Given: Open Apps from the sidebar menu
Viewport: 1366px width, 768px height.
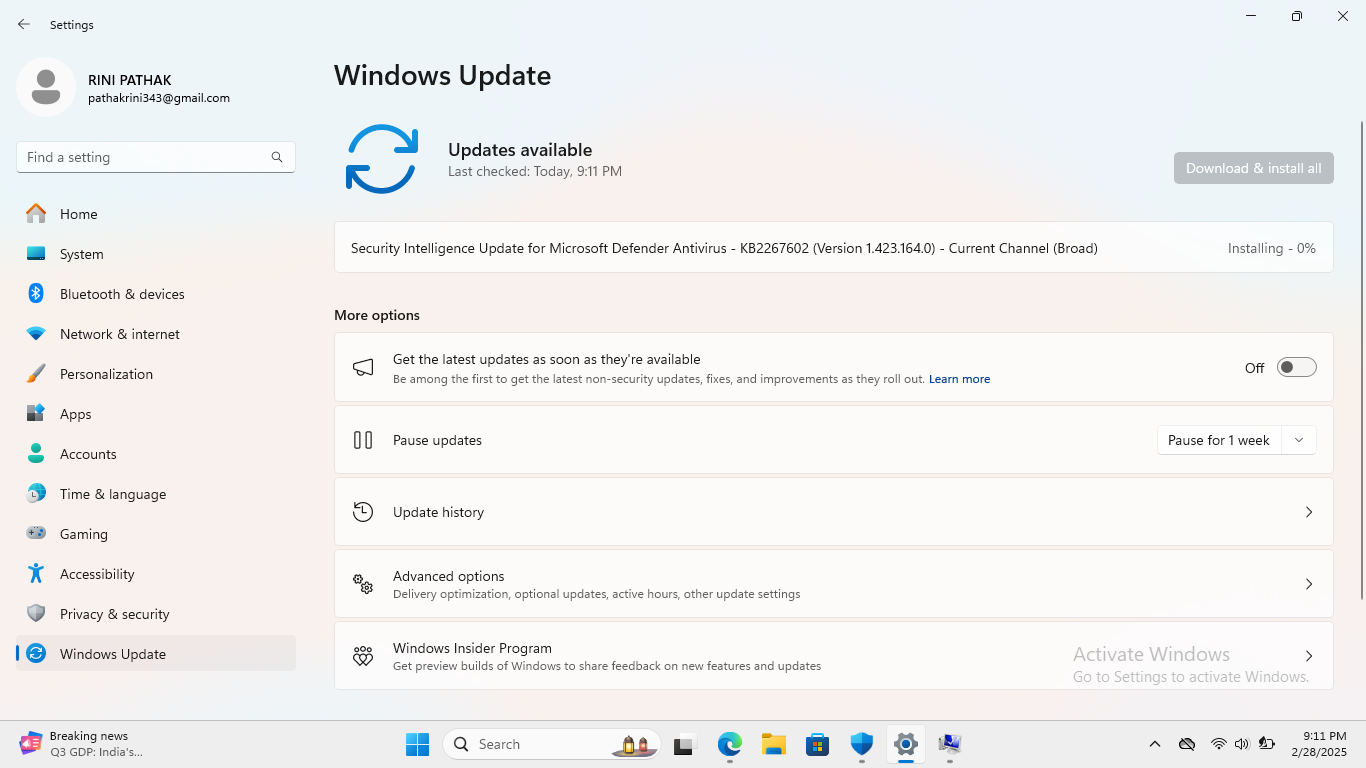Looking at the screenshot, I should (x=75, y=414).
